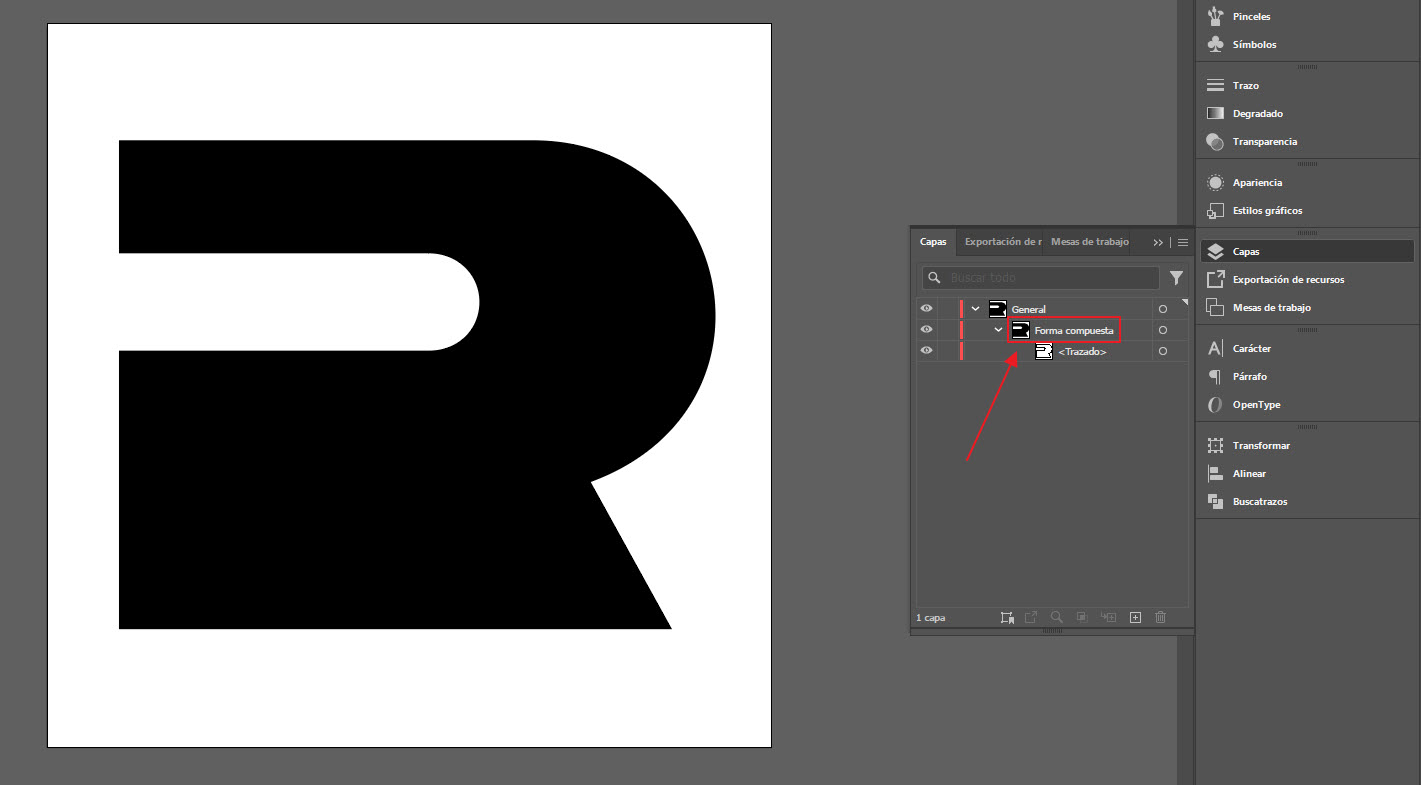Click the Forma compuesta thumbnail
The width and height of the screenshot is (1421, 785).
tap(1021, 330)
